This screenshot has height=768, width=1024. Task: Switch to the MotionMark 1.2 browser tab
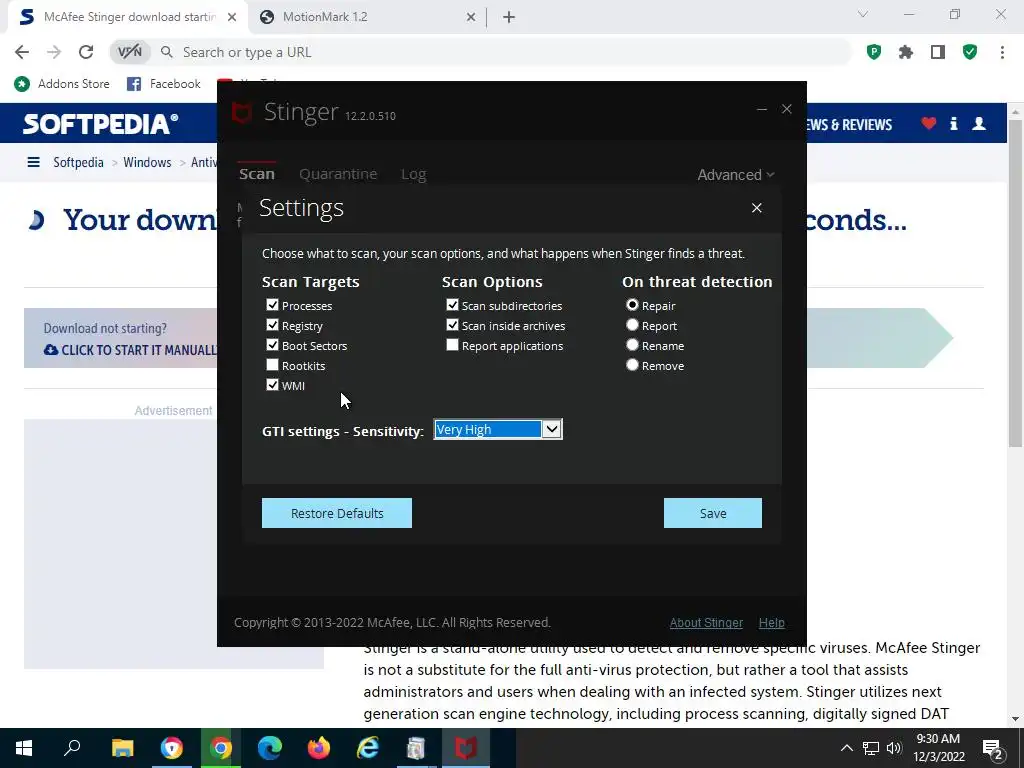[366, 17]
